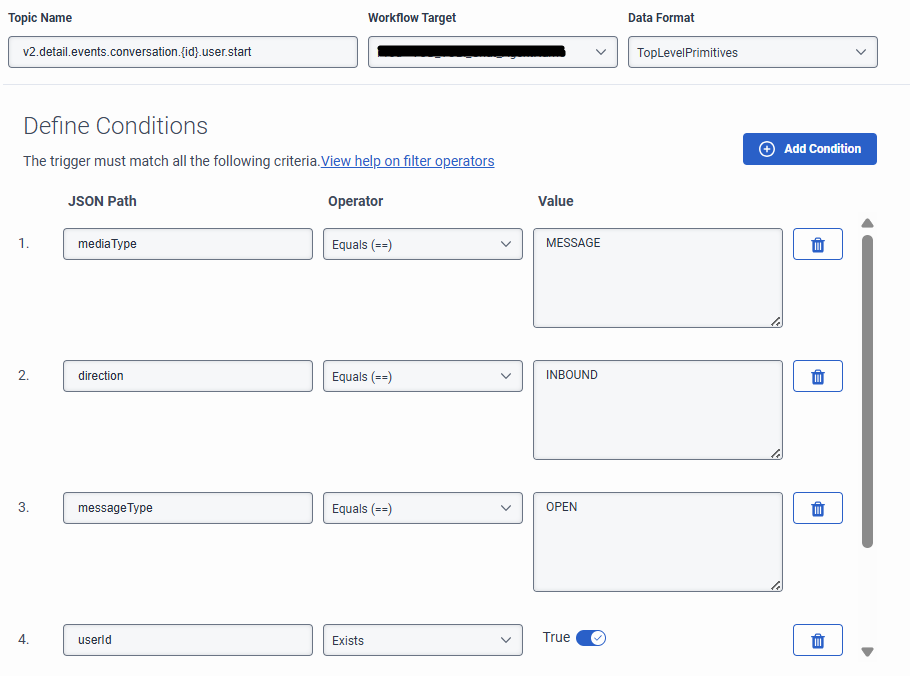Open the Workflow Target dropdown

tap(492, 52)
